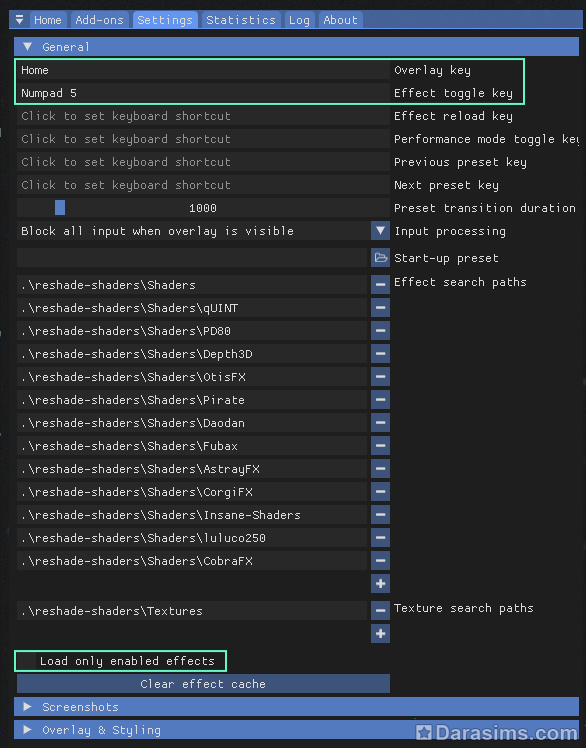Remove the Shaders\Fubax path entry
The height and width of the screenshot is (748, 586).
pyautogui.click(x=380, y=446)
